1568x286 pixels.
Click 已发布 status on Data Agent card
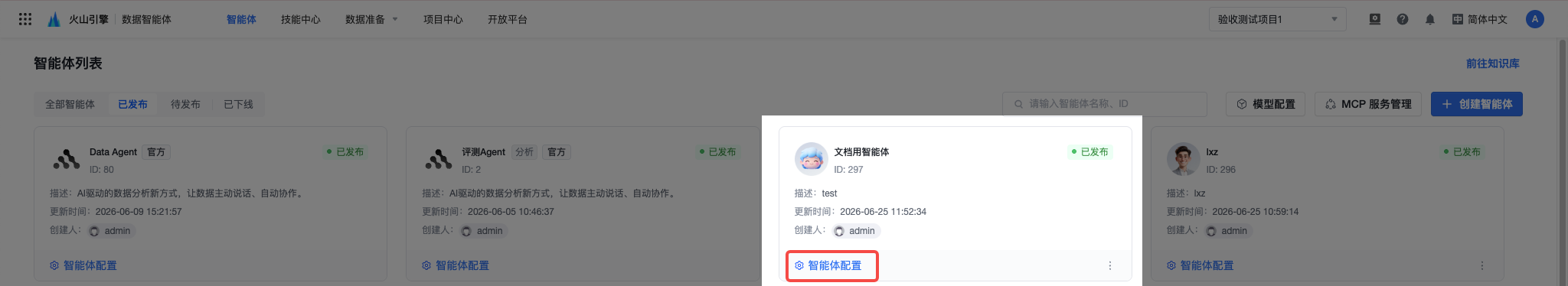click(x=345, y=152)
